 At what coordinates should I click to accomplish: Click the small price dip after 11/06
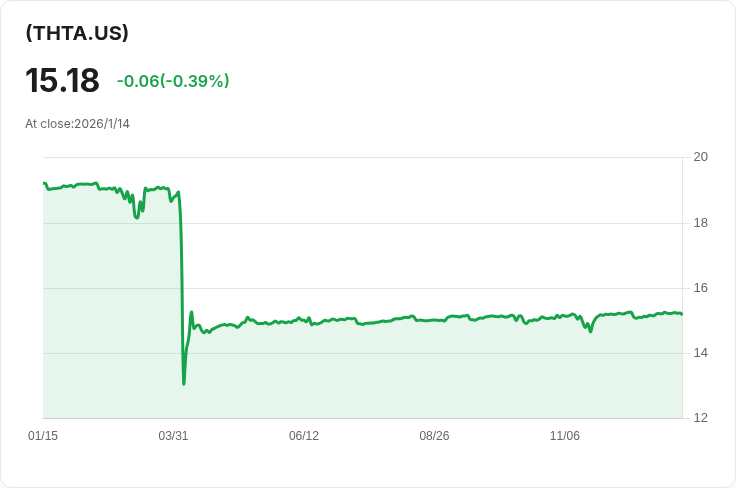click(x=590, y=330)
